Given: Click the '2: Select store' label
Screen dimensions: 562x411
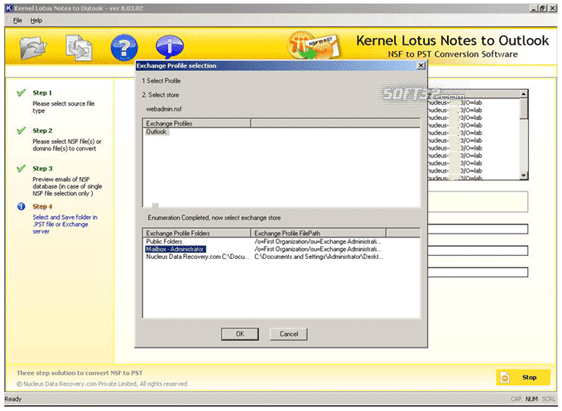Looking at the screenshot, I should [x=160, y=95].
